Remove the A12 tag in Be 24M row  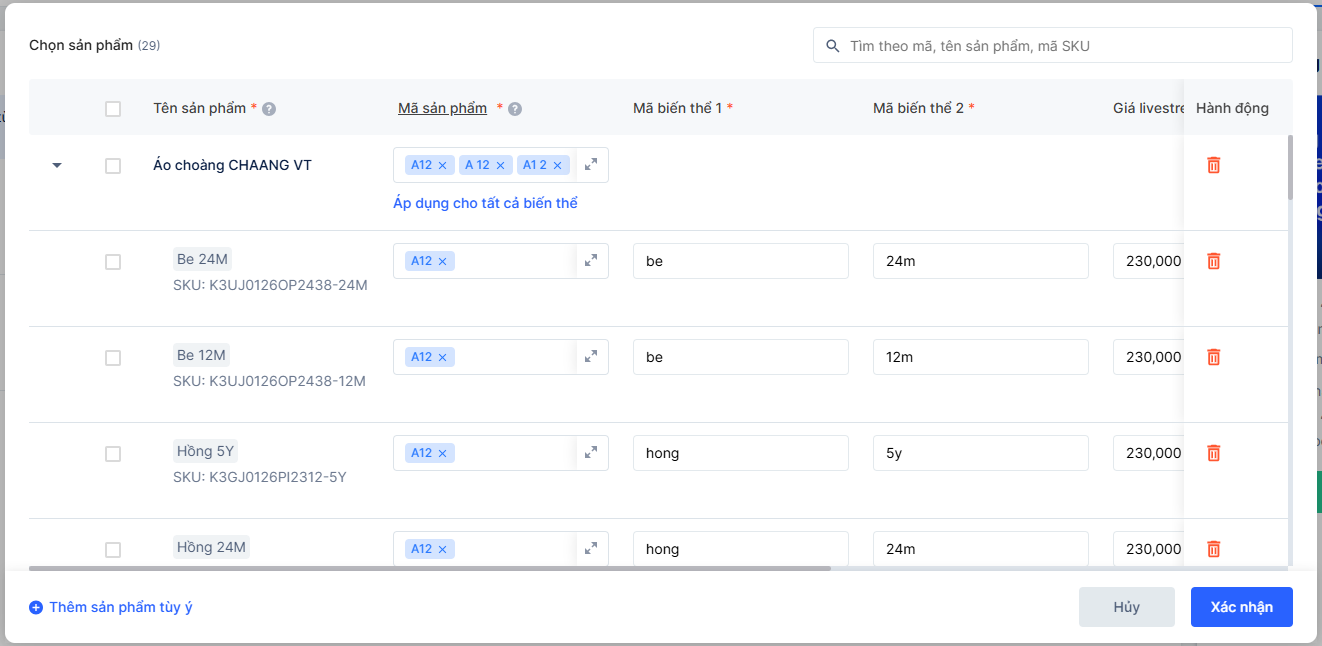(x=442, y=262)
